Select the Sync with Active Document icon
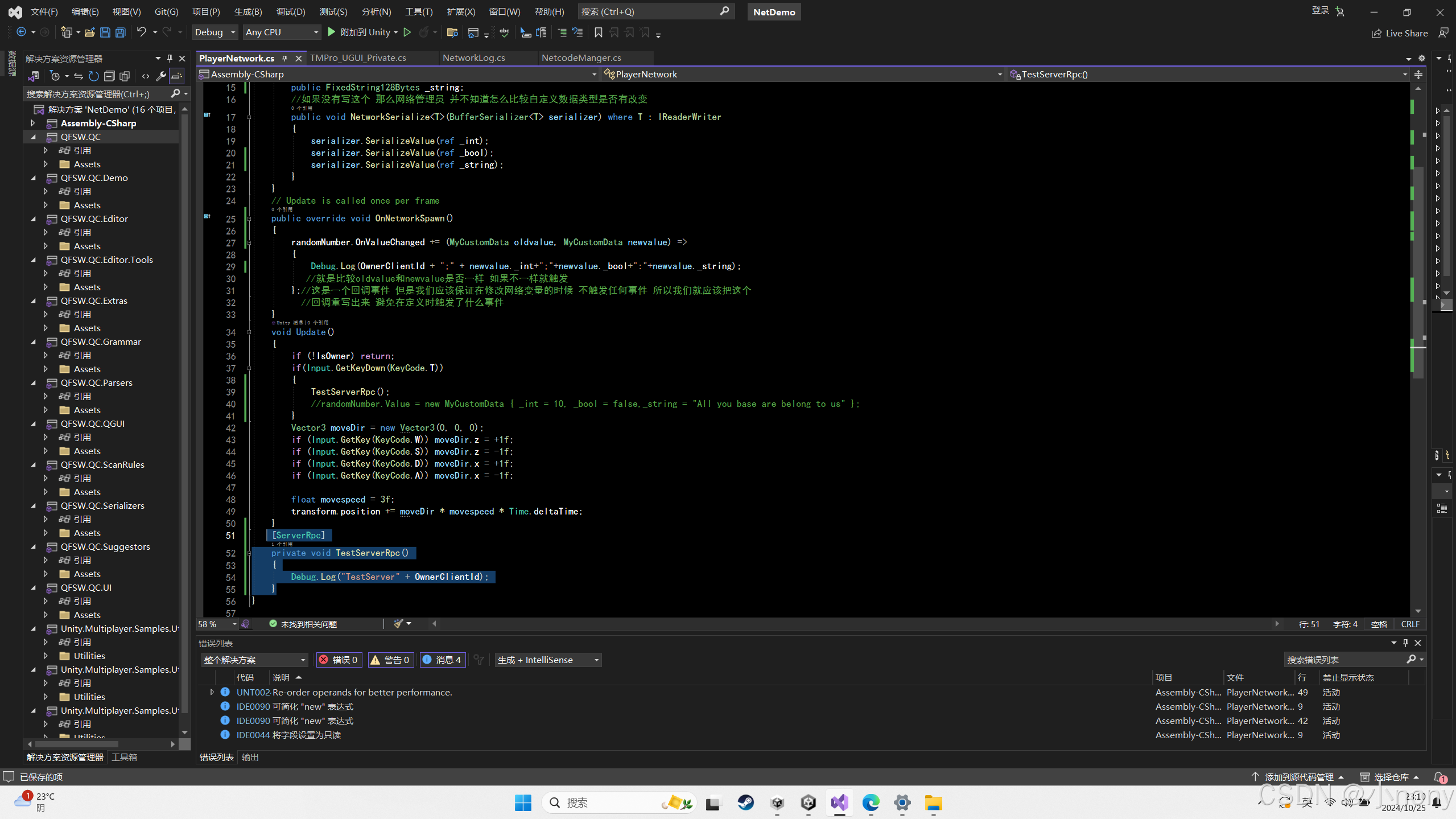The height and width of the screenshot is (819, 1456). point(79,76)
